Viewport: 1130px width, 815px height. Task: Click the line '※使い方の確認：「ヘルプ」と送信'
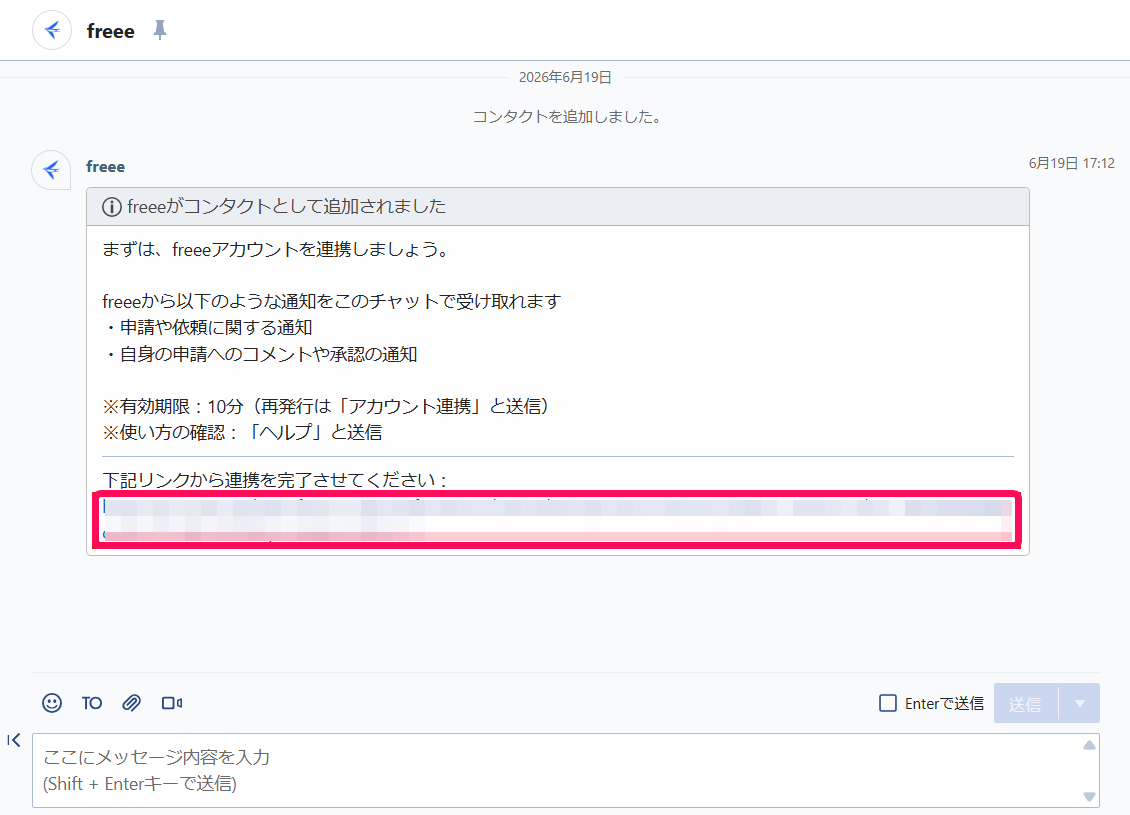point(242,432)
